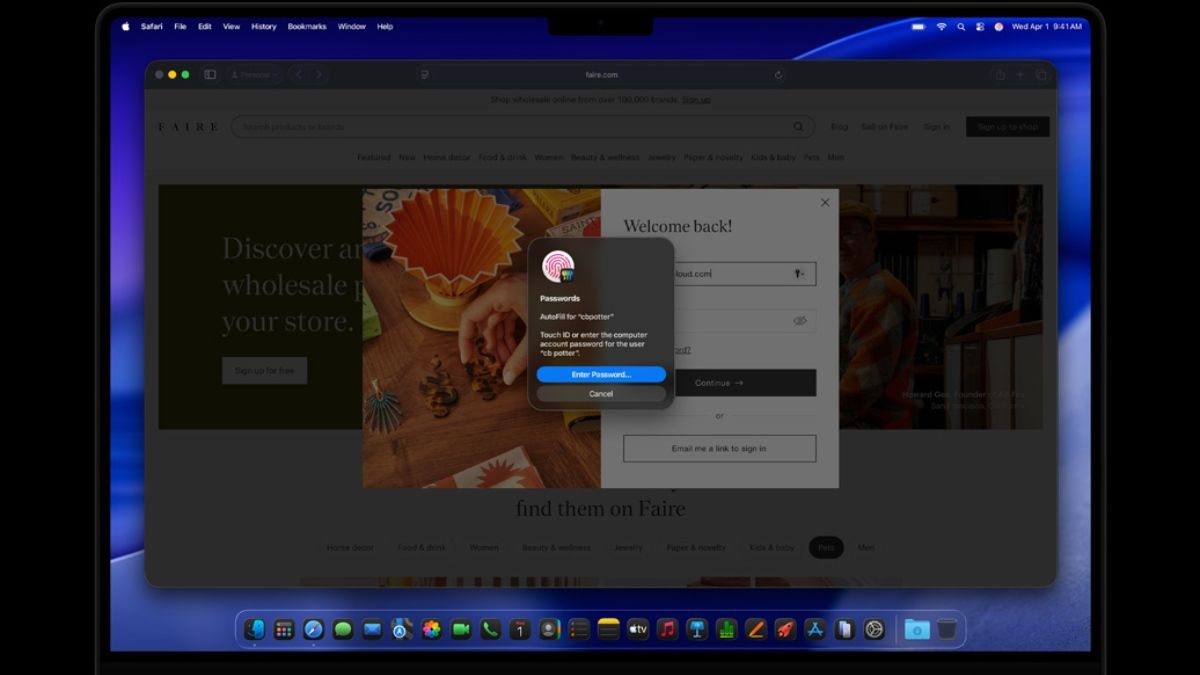Open the Edit menu
The width and height of the screenshot is (1200, 675).
tap(204, 27)
